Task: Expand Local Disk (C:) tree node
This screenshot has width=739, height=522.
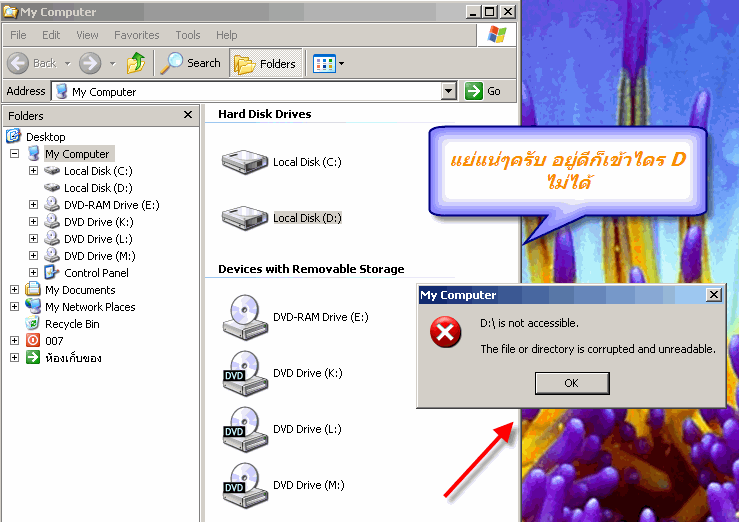Action: (33, 171)
